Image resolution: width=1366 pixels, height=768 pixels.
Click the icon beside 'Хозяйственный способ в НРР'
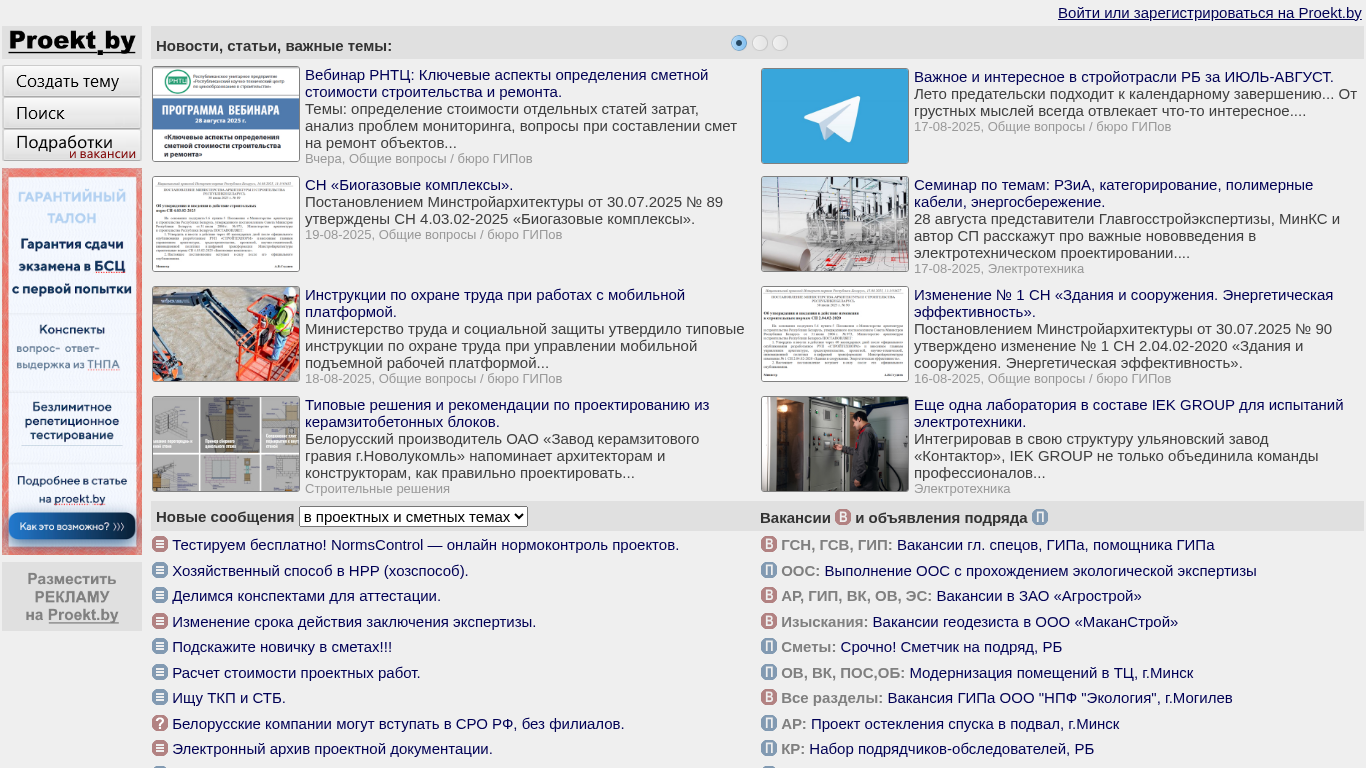coord(160,570)
